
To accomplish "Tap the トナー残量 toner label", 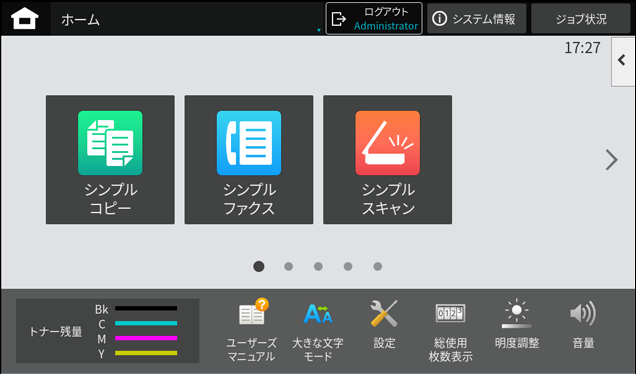I will pyautogui.click(x=56, y=331).
